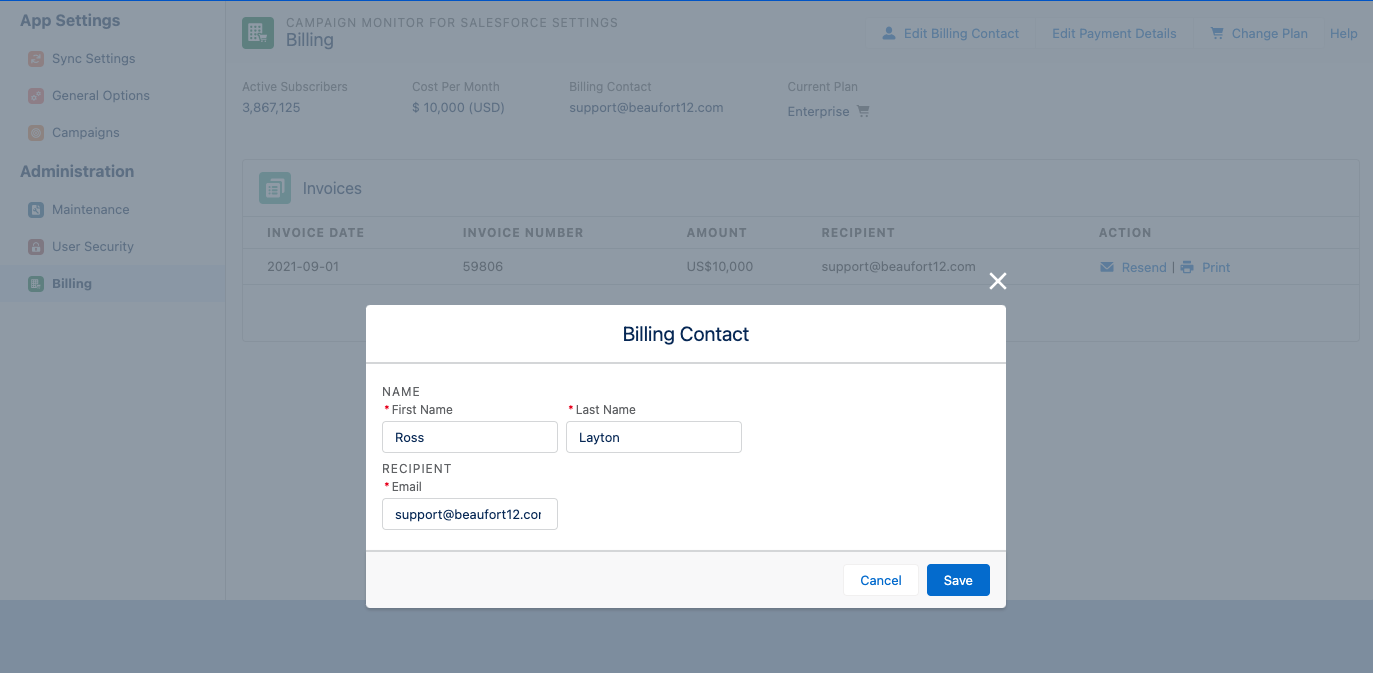The image size is (1373, 673).
Task: Click the Invoices section icon
Action: coord(275,188)
